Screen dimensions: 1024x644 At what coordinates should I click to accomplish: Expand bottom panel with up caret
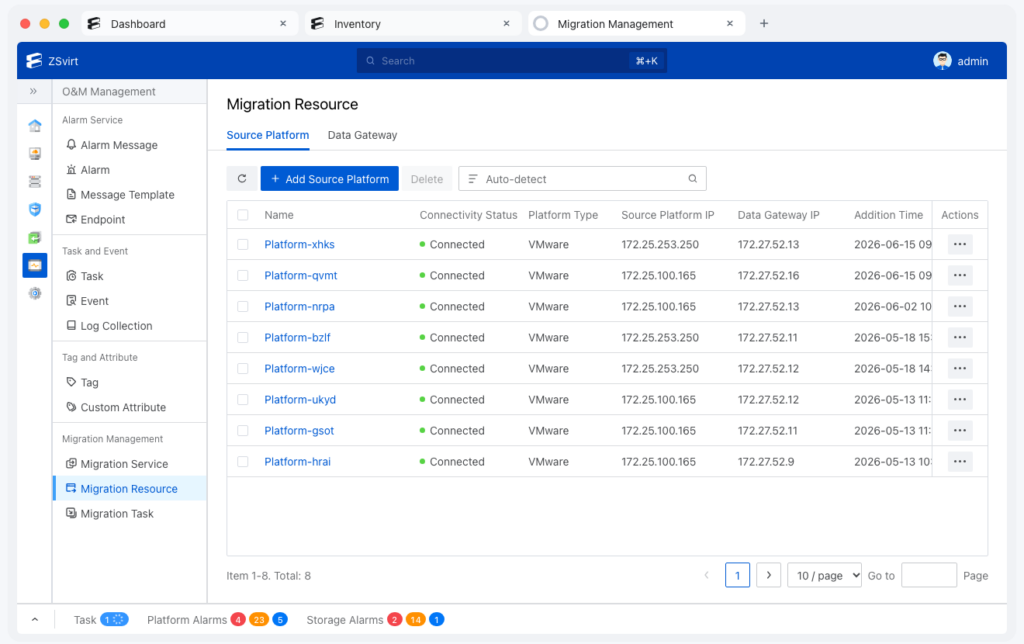coord(35,620)
